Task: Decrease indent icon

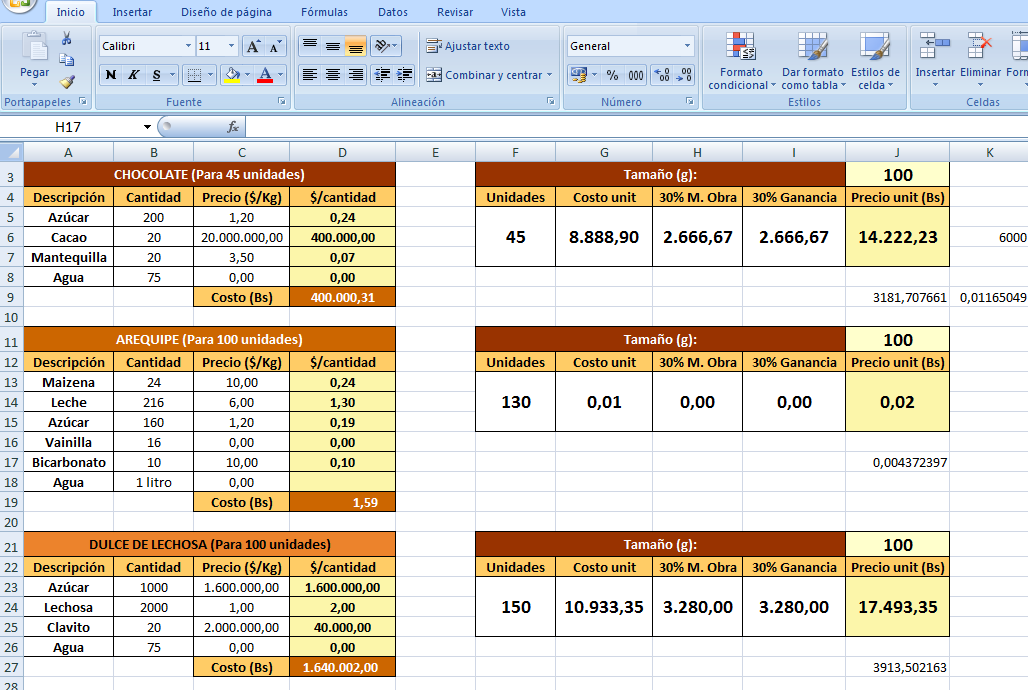Action: coord(382,75)
